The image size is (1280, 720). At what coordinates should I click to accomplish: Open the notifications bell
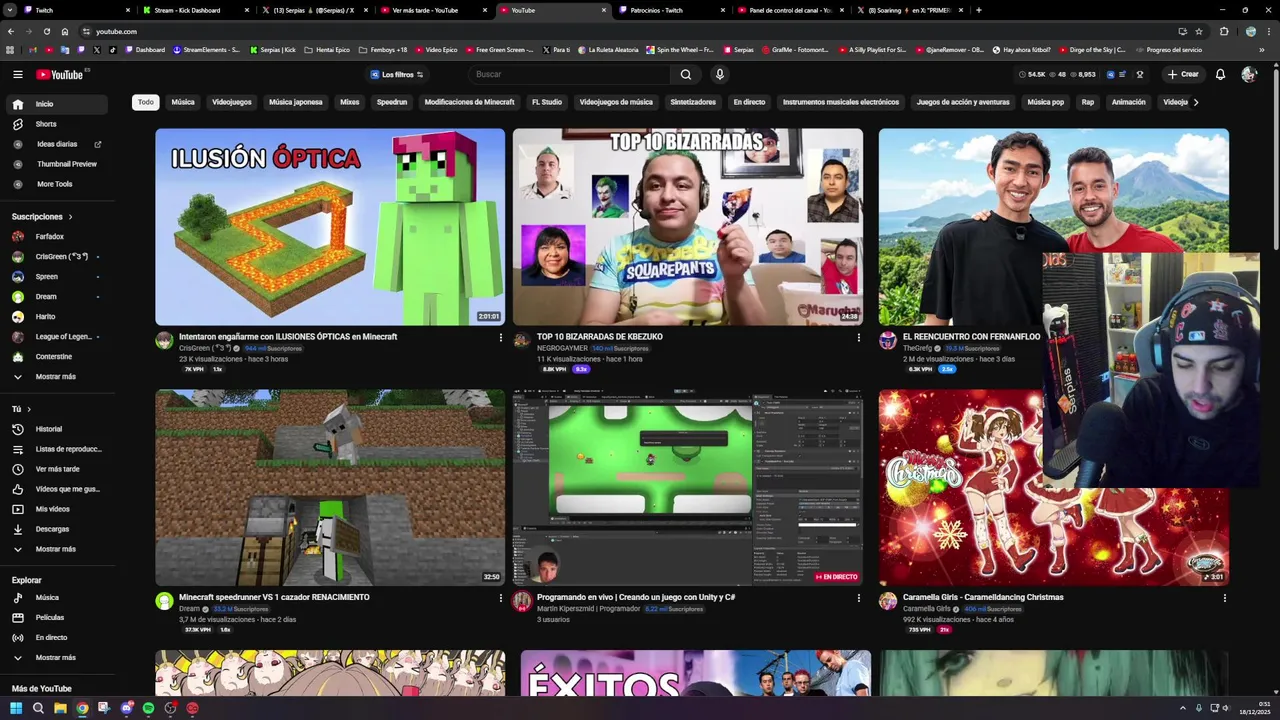[1220, 74]
